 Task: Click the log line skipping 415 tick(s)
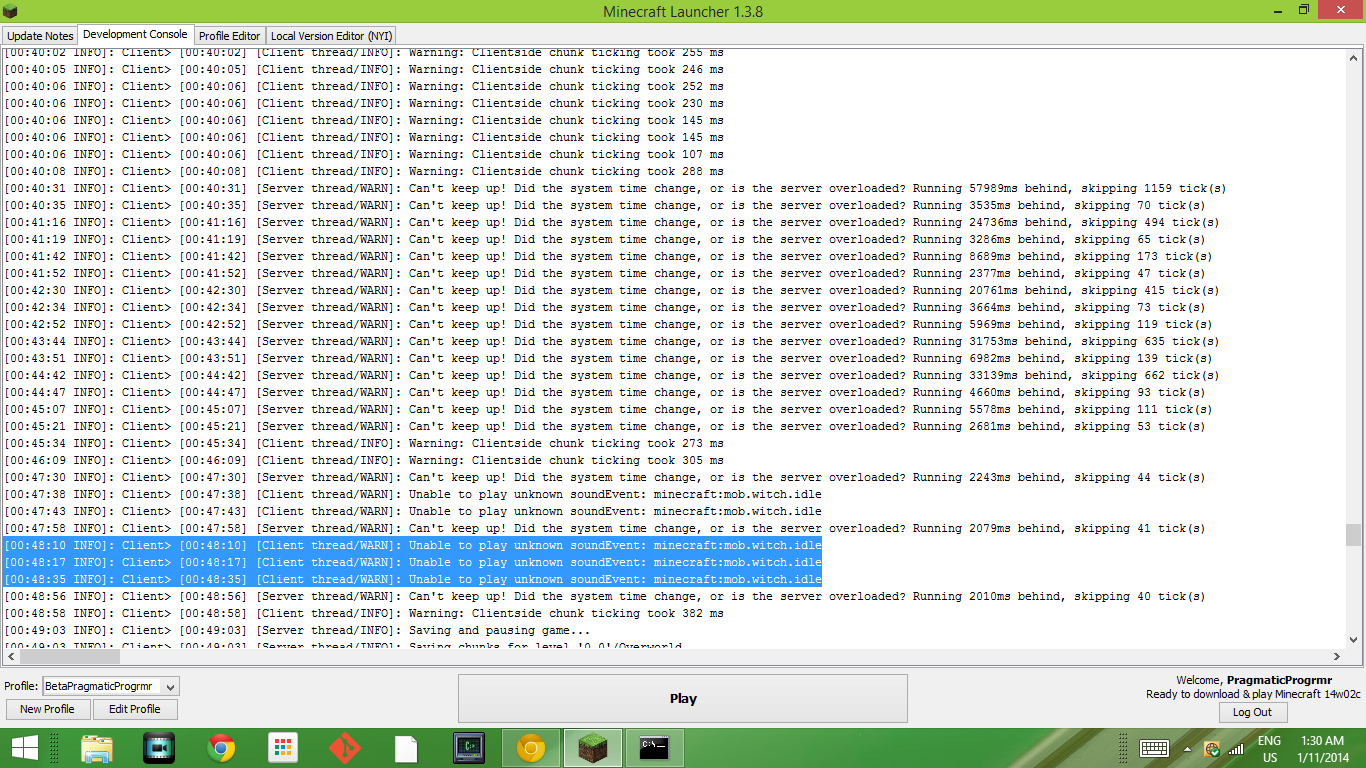[x=612, y=290]
